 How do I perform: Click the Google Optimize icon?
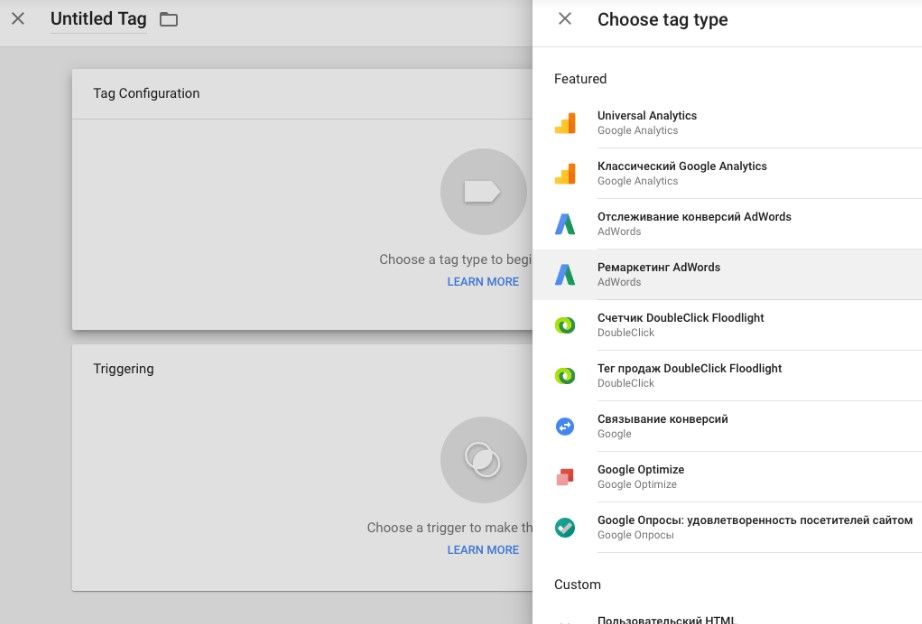pos(565,477)
